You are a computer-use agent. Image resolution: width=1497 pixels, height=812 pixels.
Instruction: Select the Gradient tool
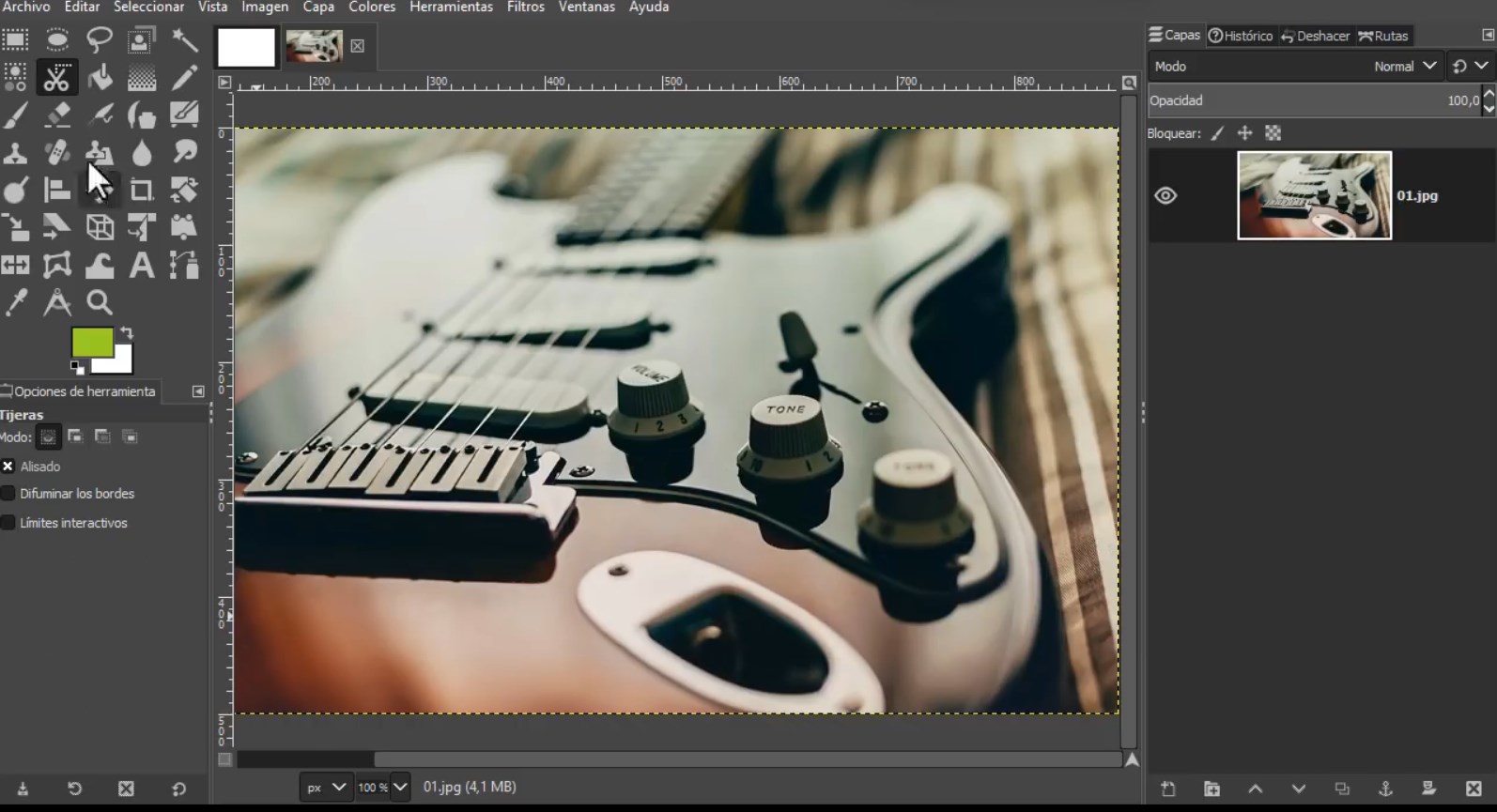[x=142, y=77]
